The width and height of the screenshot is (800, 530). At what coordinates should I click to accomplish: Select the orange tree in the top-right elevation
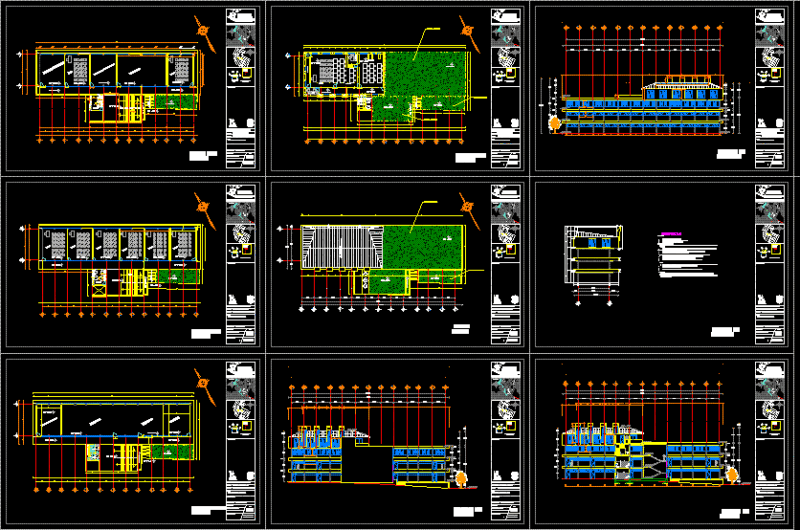coord(554,124)
